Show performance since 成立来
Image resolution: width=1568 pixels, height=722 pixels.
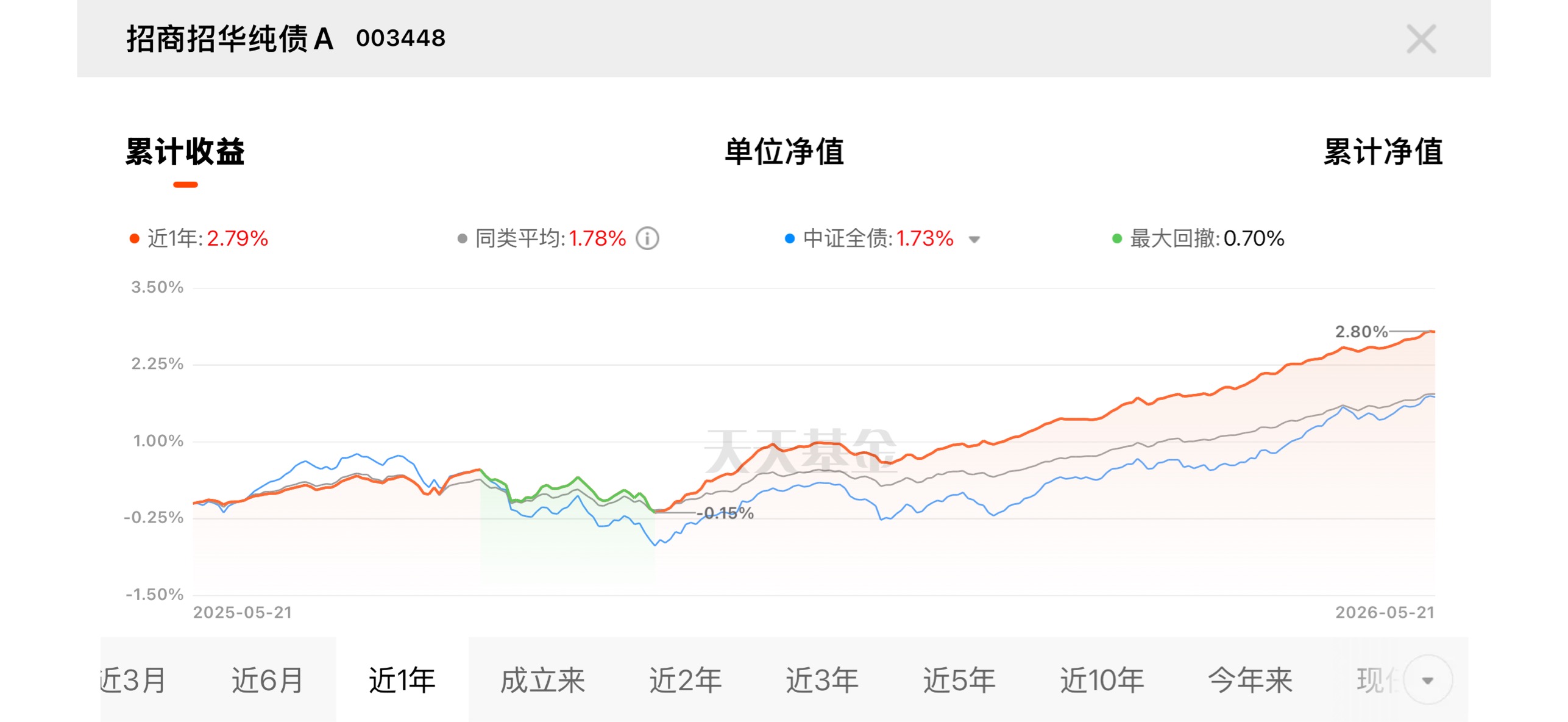[x=542, y=680]
